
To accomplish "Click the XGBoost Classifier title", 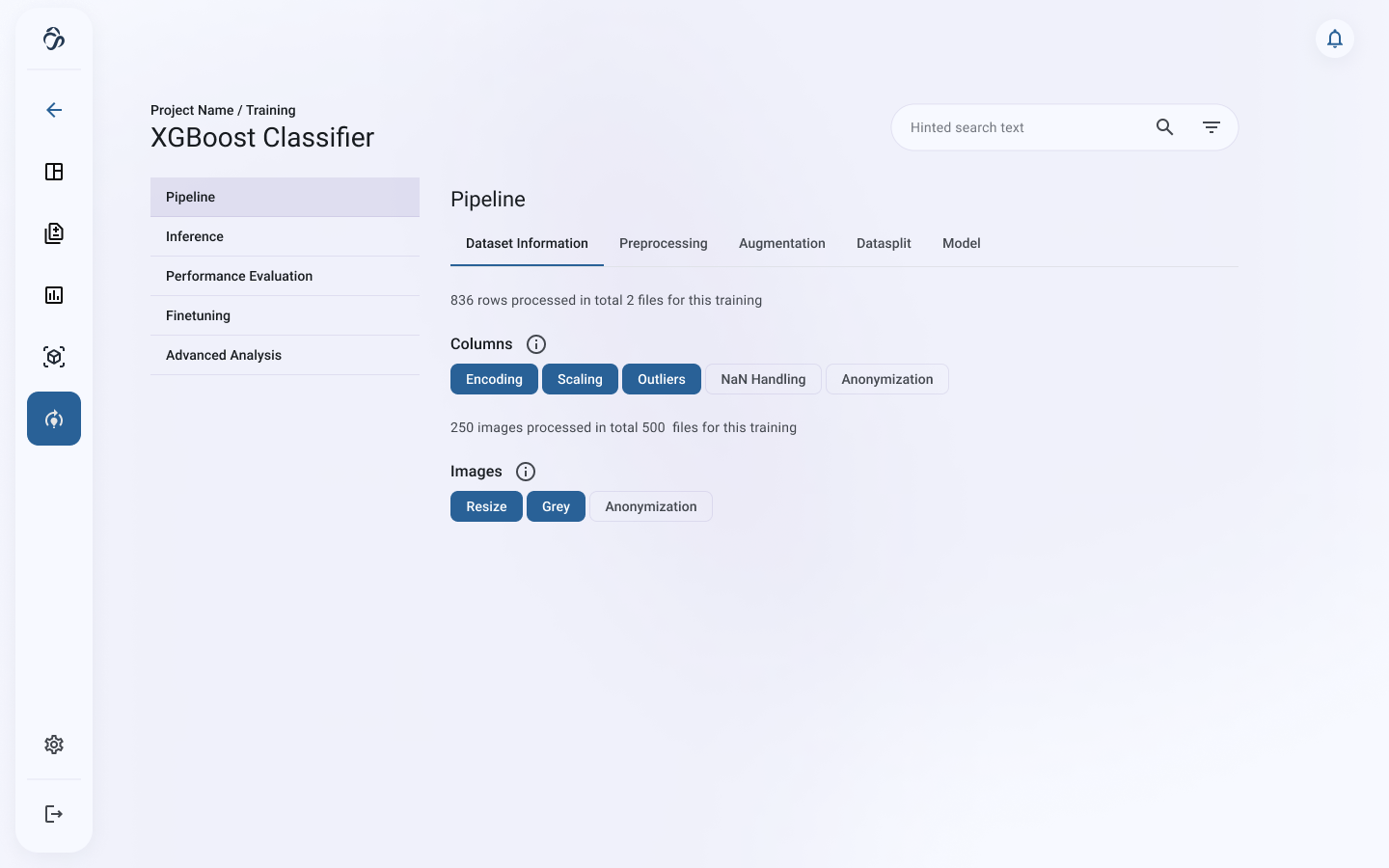I will [262, 137].
